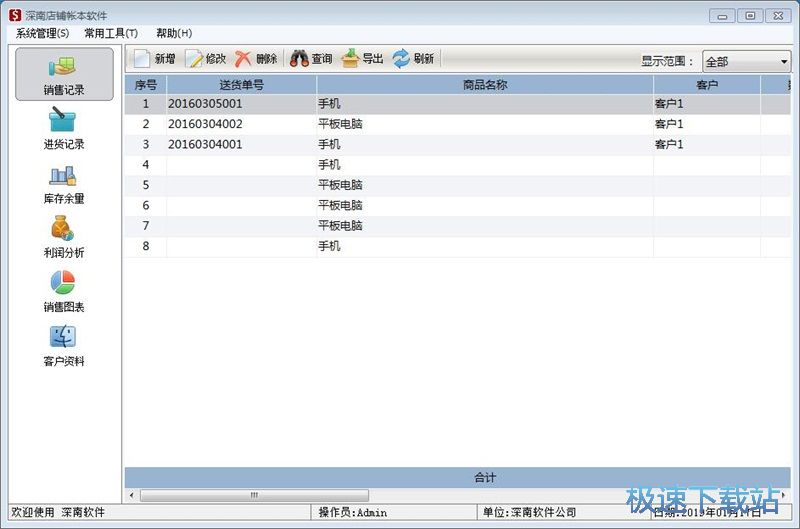The width and height of the screenshot is (800, 529).
Task: Open the 利润分析 profit analysis panel
Action: tap(64, 237)
